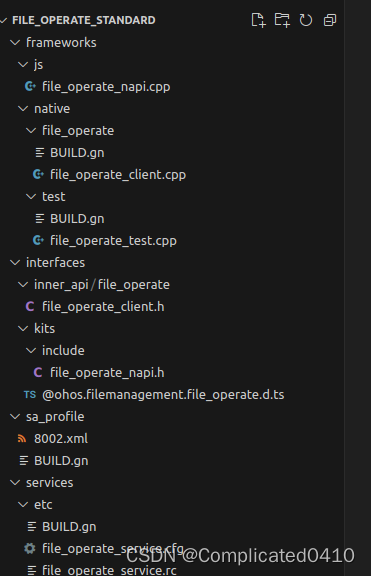Collapse the frameworks folder chevron
This screenshot has height=576, width=371.
tap(15, 43)
